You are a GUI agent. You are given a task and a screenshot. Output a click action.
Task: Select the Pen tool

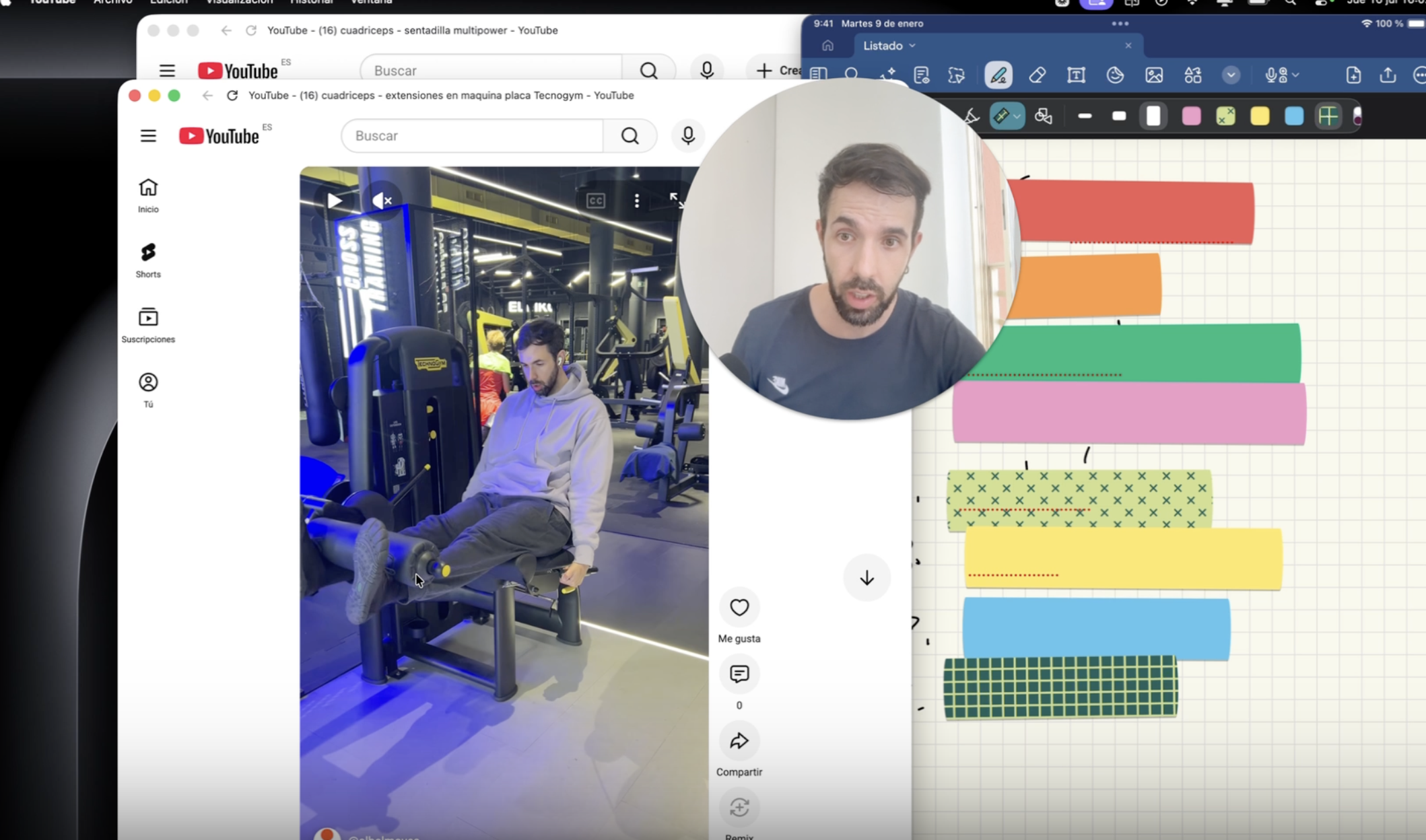(998, 75)
